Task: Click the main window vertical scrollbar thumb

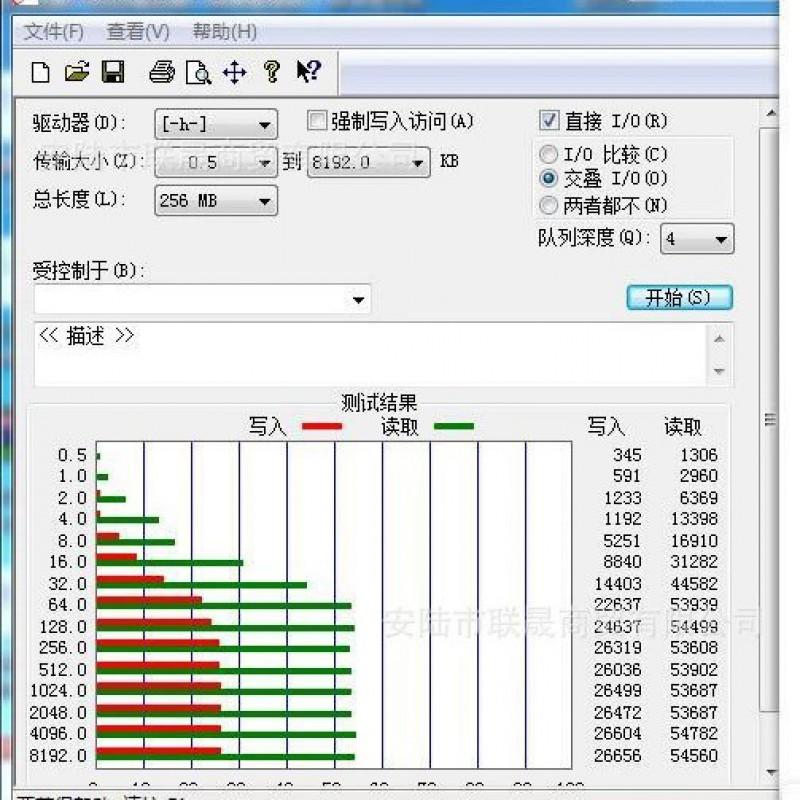Action: tap(769, 419)
